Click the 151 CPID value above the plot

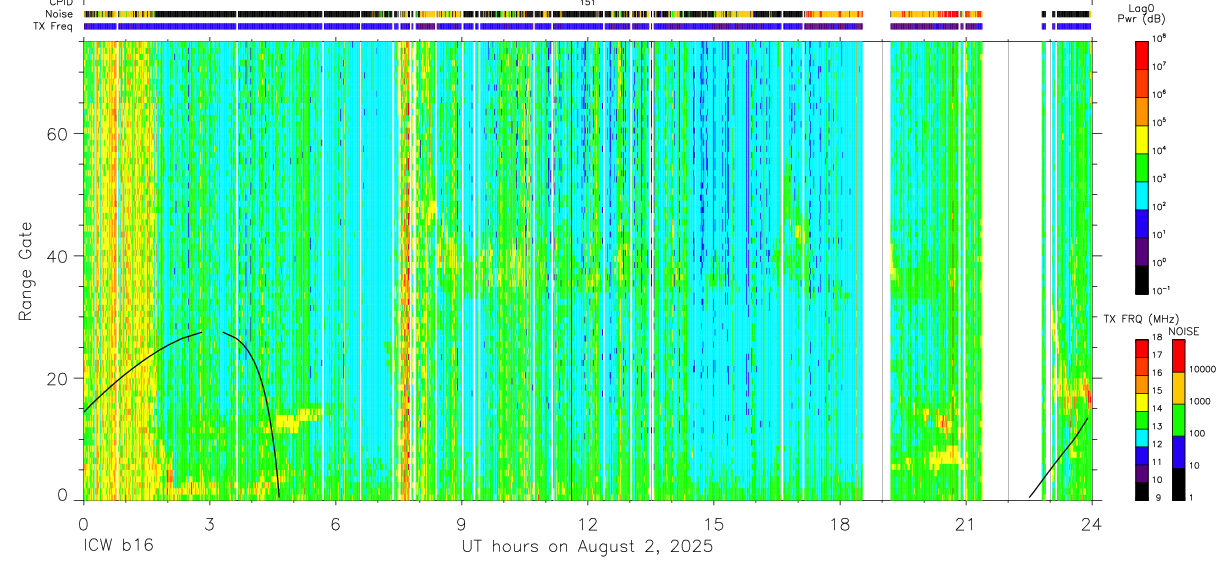pyautogui.click(x=587, y=3)
